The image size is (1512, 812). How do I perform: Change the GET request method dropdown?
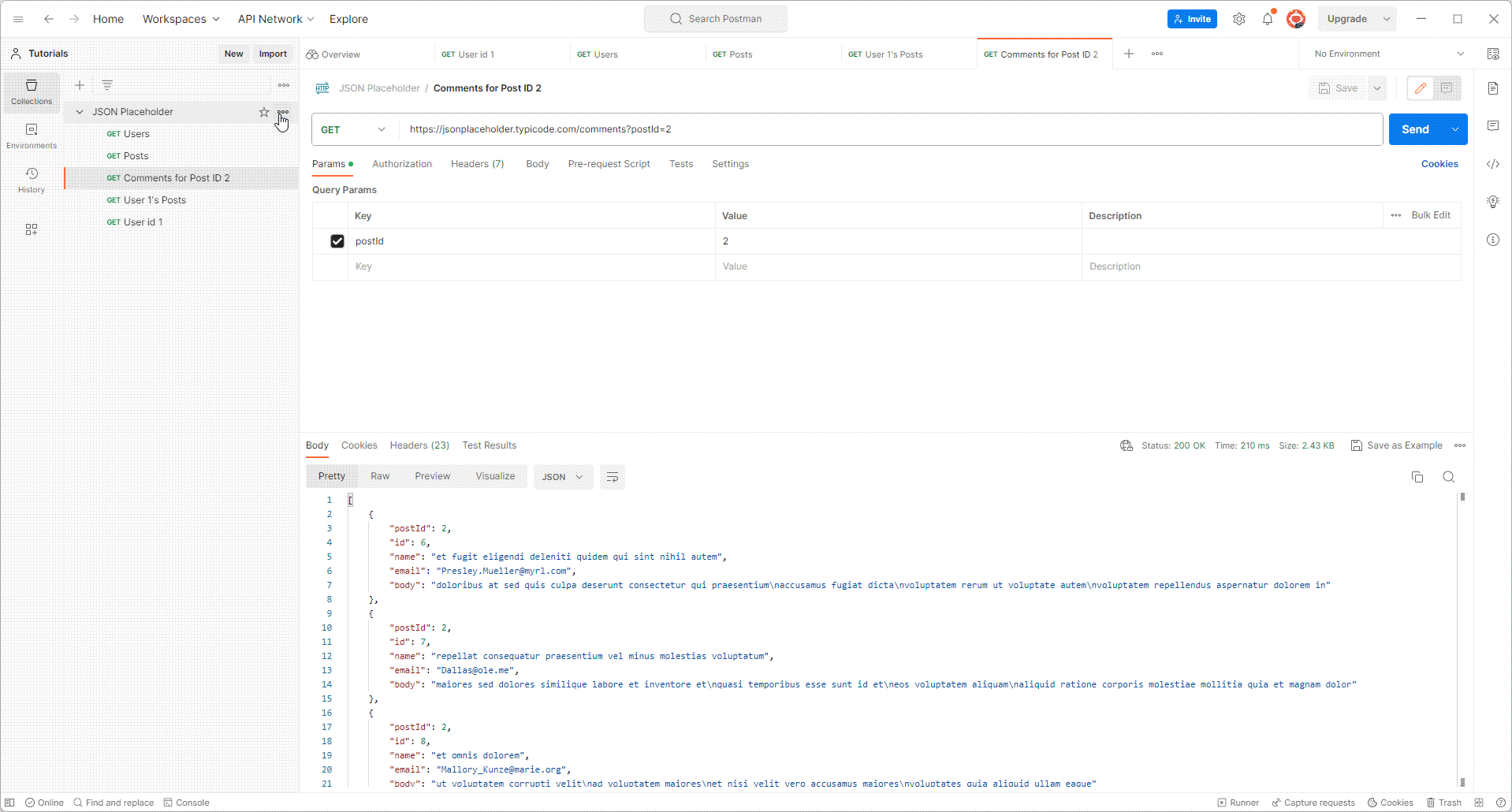[x=354, y=129]
